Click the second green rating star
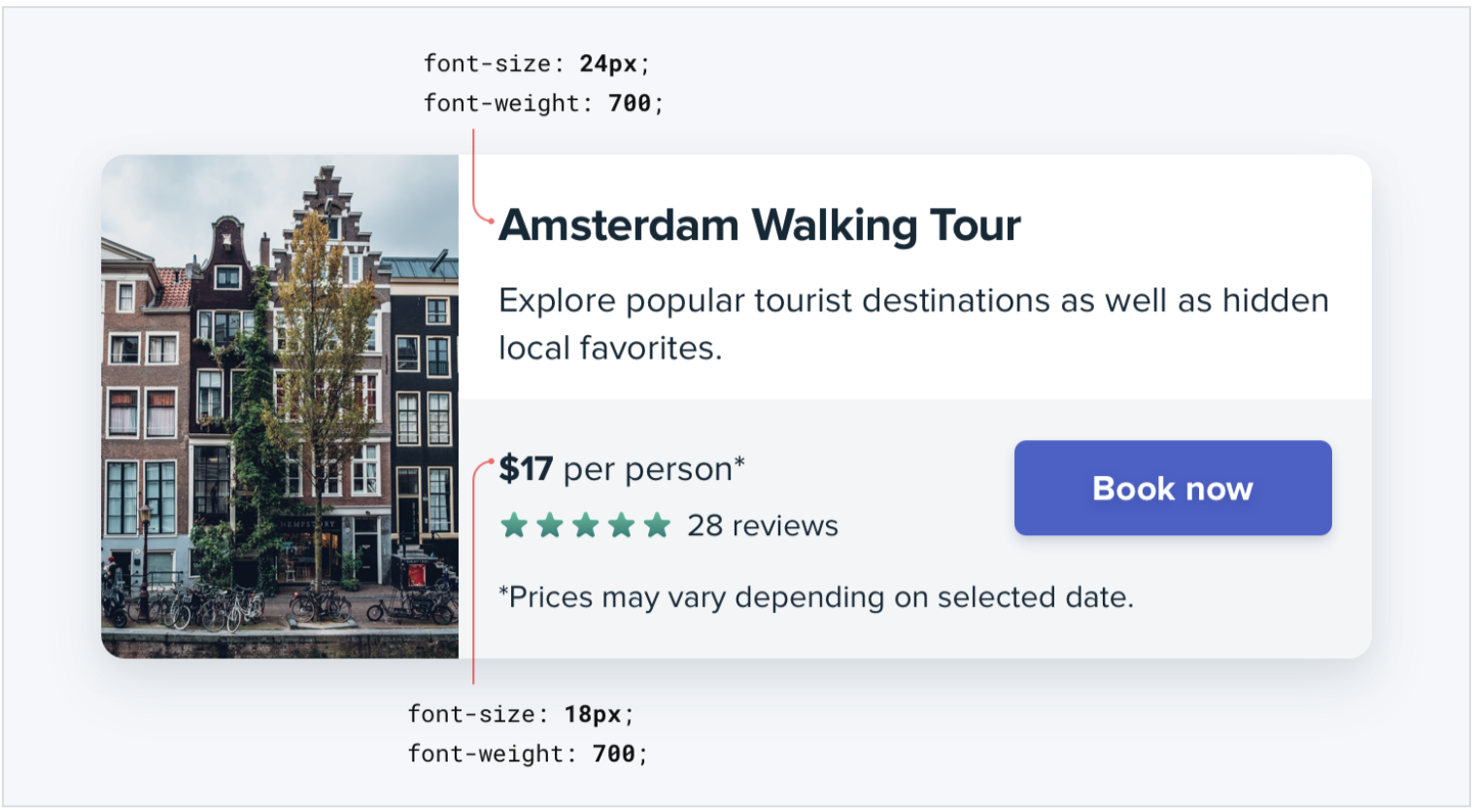1475x812 pixels. (550, 525)
